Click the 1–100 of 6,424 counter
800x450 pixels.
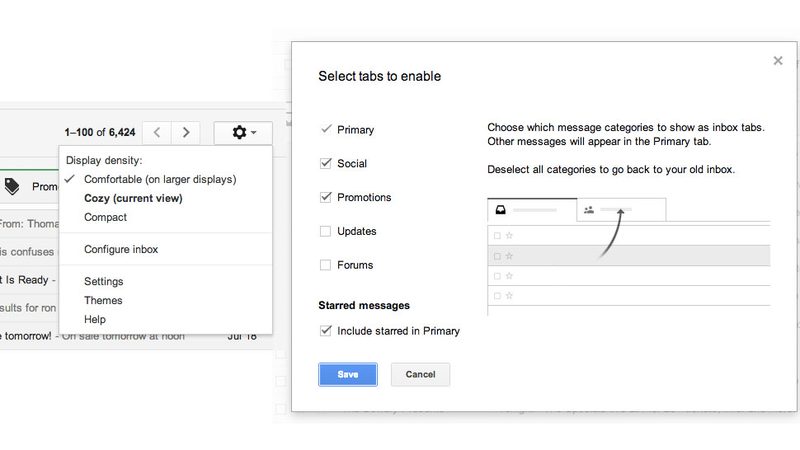(x=100, y=133)
